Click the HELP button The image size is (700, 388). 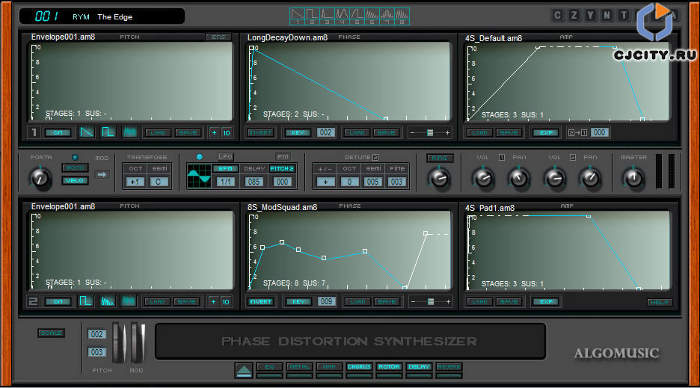(659, 302)
